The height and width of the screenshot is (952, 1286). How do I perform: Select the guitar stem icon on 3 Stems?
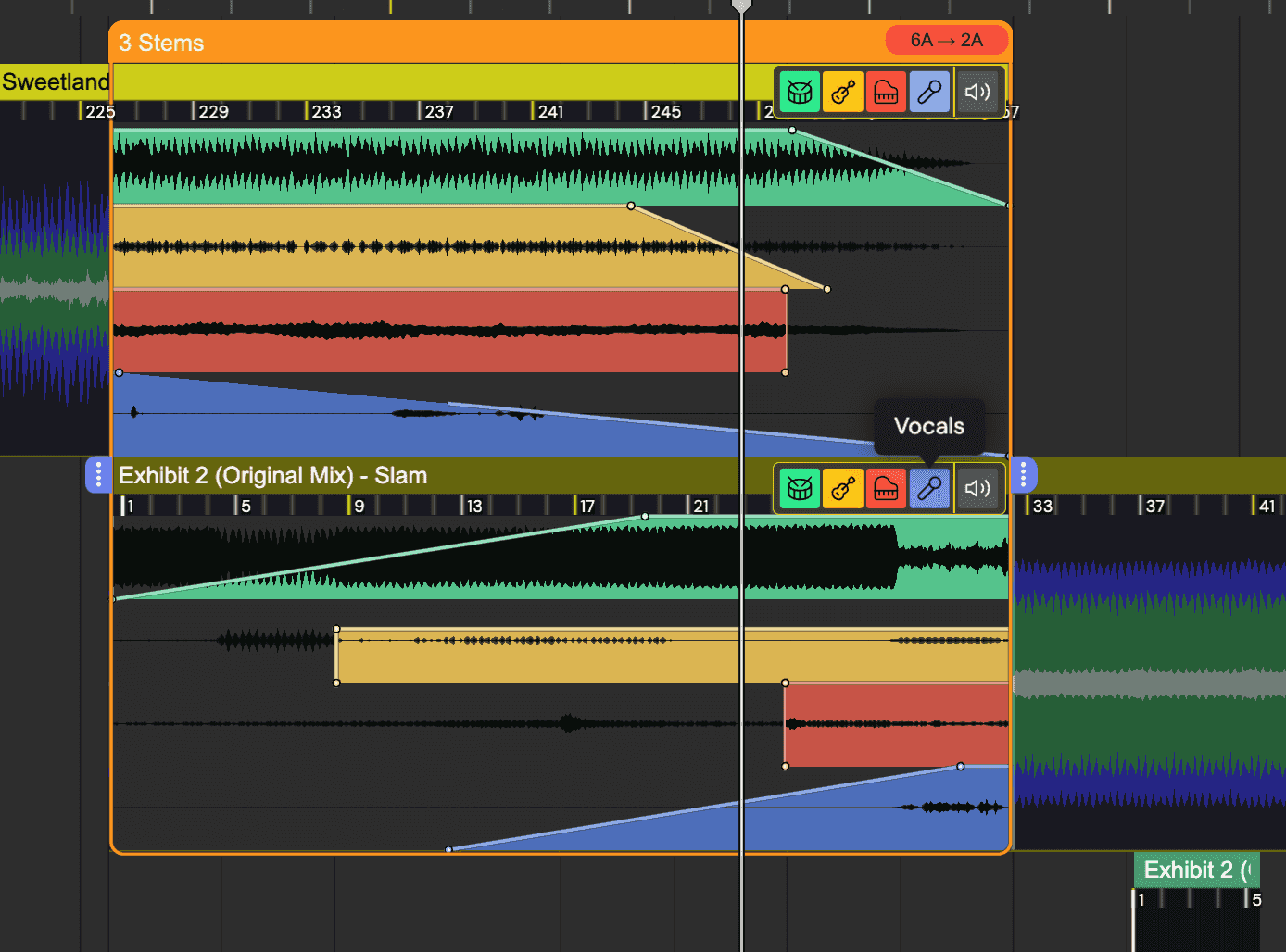tap(842, 91)
